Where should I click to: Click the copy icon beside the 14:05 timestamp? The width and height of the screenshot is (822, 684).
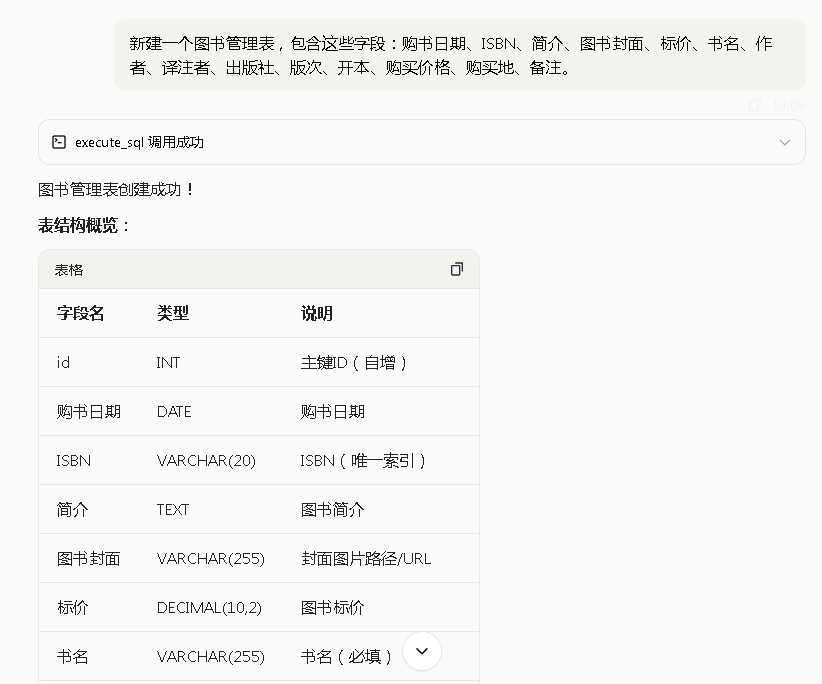755,105
